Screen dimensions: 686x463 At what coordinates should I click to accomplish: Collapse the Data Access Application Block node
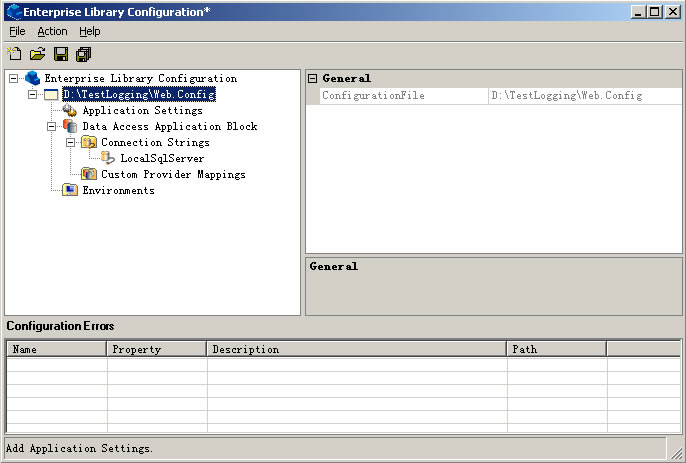(x=52, y=126)
